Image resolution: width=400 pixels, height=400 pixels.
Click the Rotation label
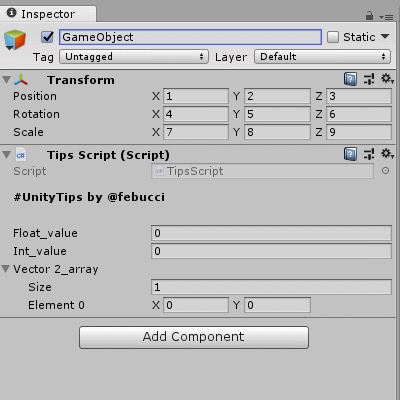(36, 114)
